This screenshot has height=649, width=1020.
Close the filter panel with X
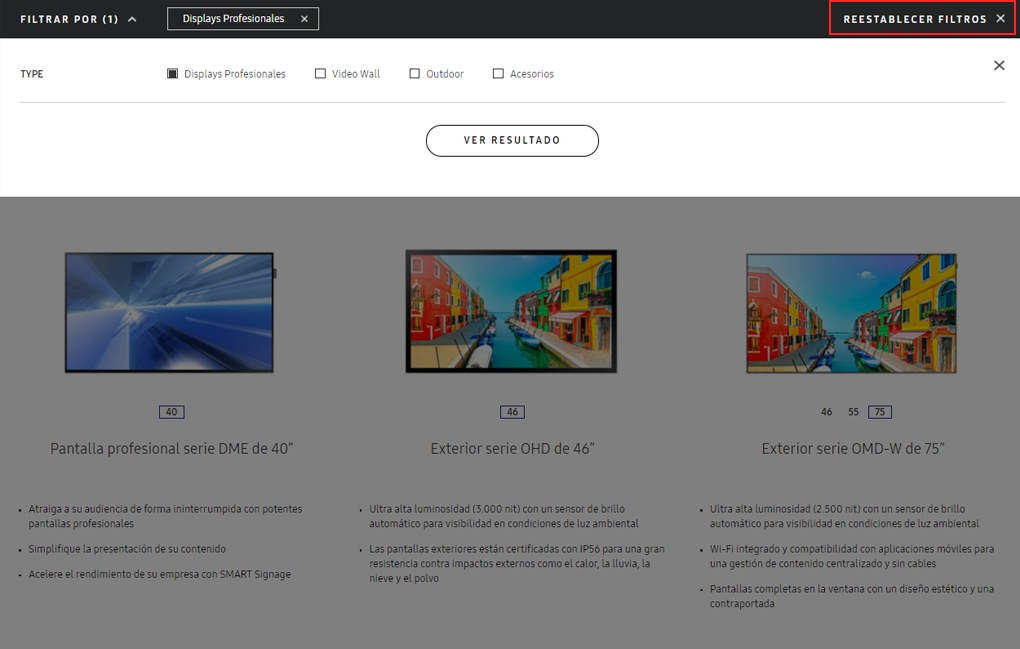click(999, 65)
